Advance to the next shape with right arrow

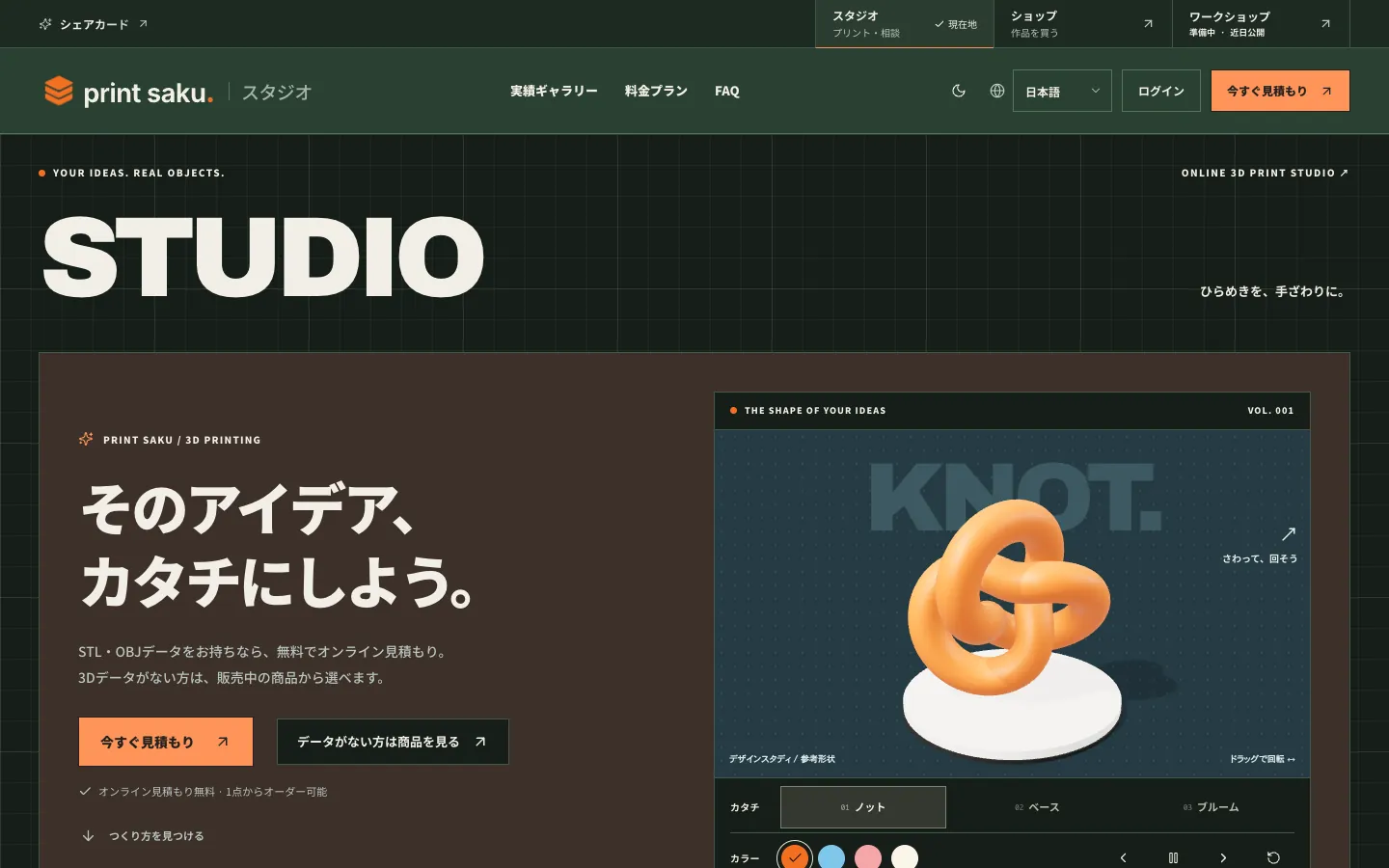tap(1223, 857)
